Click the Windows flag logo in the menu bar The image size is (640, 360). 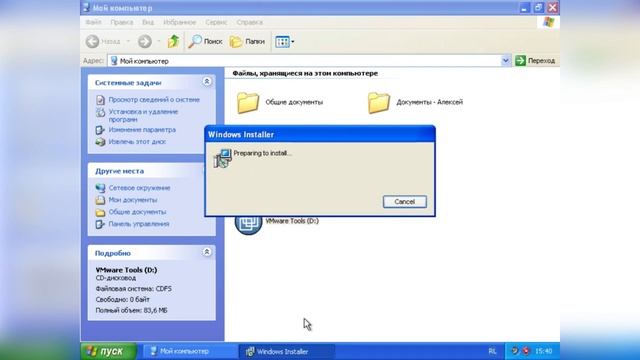(x=549, y=22)
